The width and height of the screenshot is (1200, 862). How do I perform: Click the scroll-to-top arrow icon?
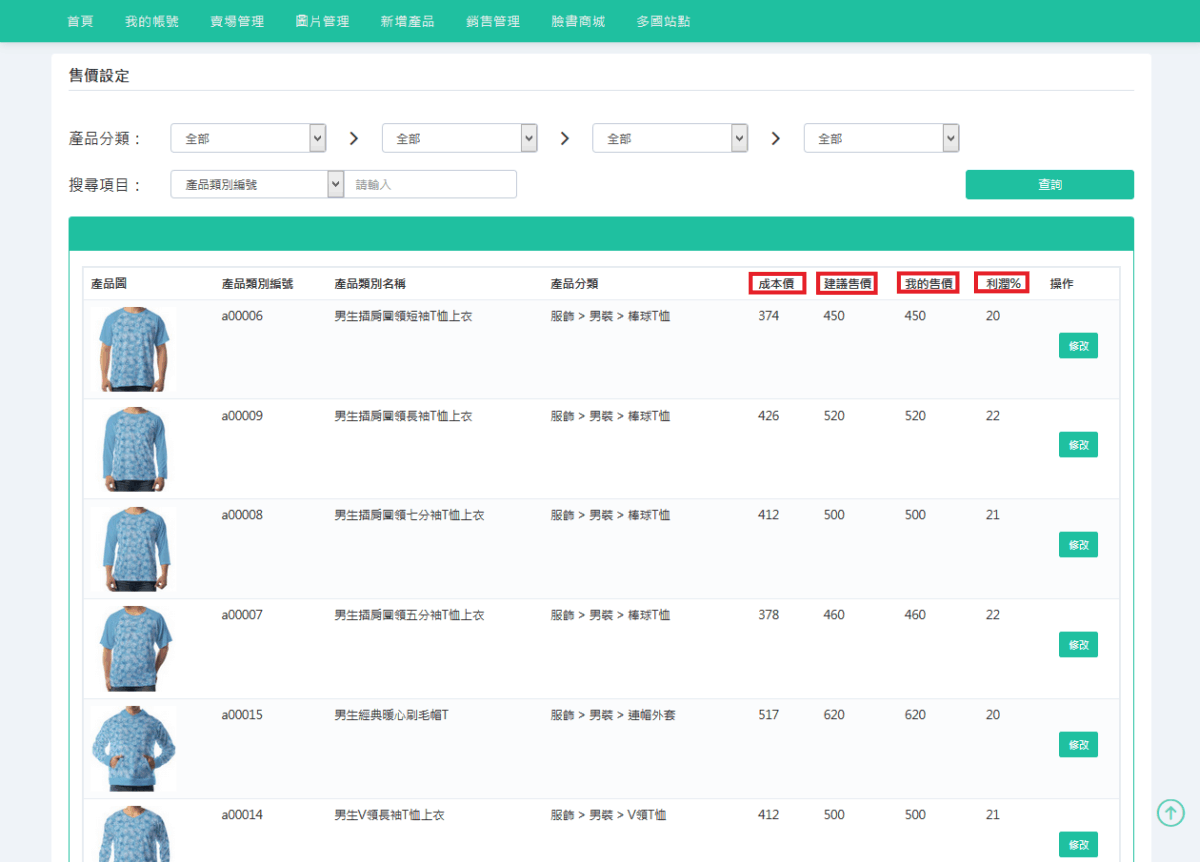pos(1171,812)
